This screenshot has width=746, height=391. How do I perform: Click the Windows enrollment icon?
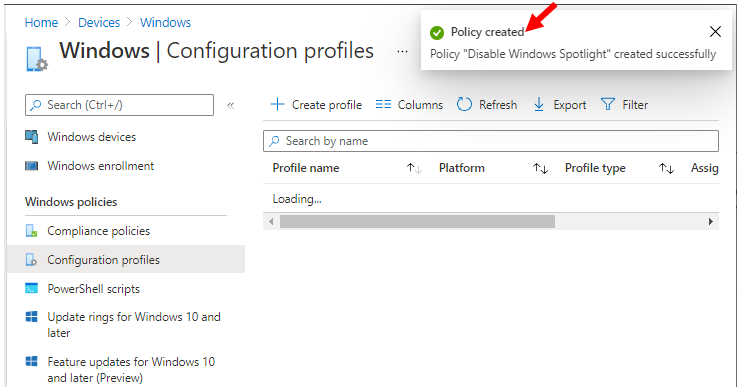pos(31,166)
